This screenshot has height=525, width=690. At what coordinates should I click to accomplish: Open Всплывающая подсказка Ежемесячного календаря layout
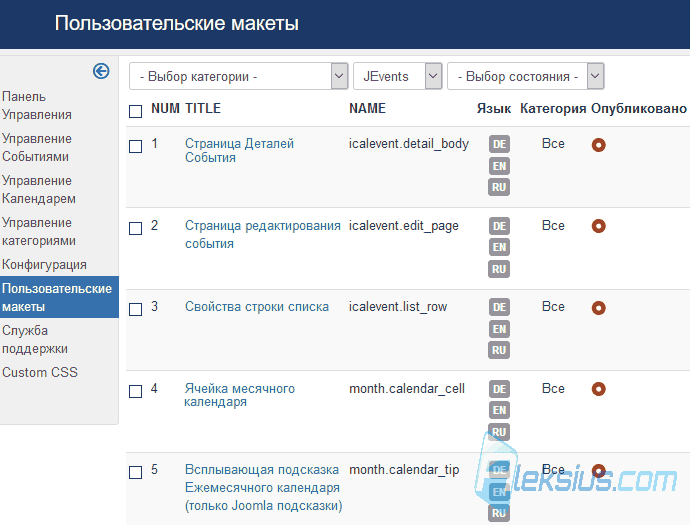coord(263,488)
